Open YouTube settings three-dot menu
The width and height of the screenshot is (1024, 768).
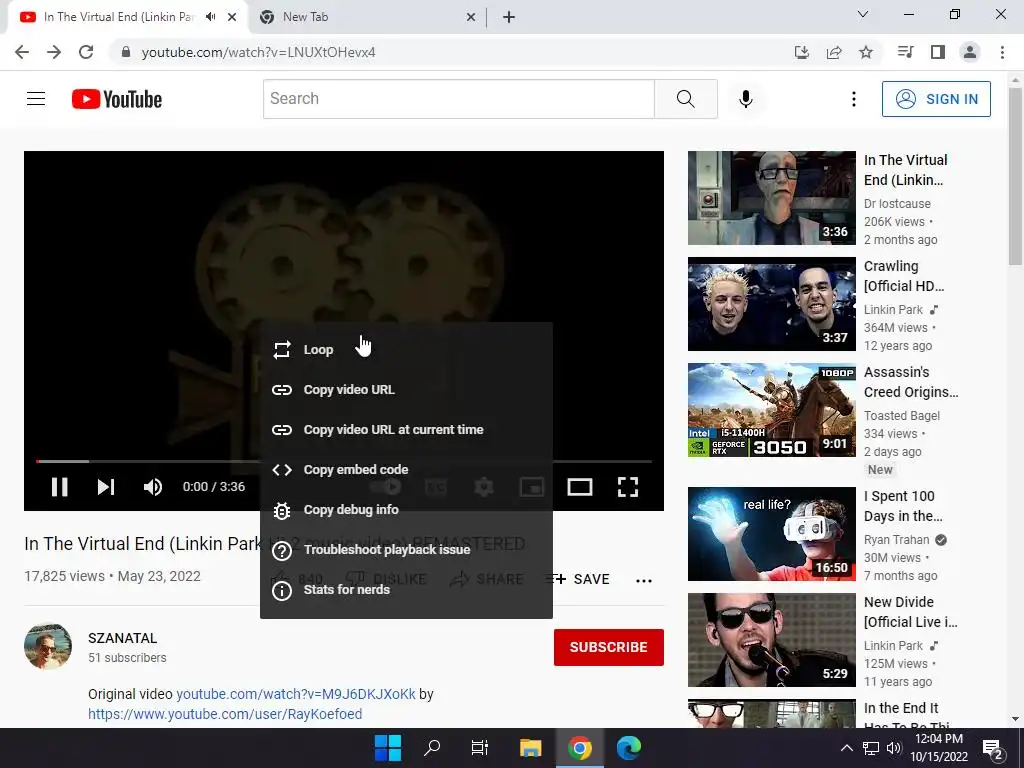pyautogui.click(x=854, y=99)
